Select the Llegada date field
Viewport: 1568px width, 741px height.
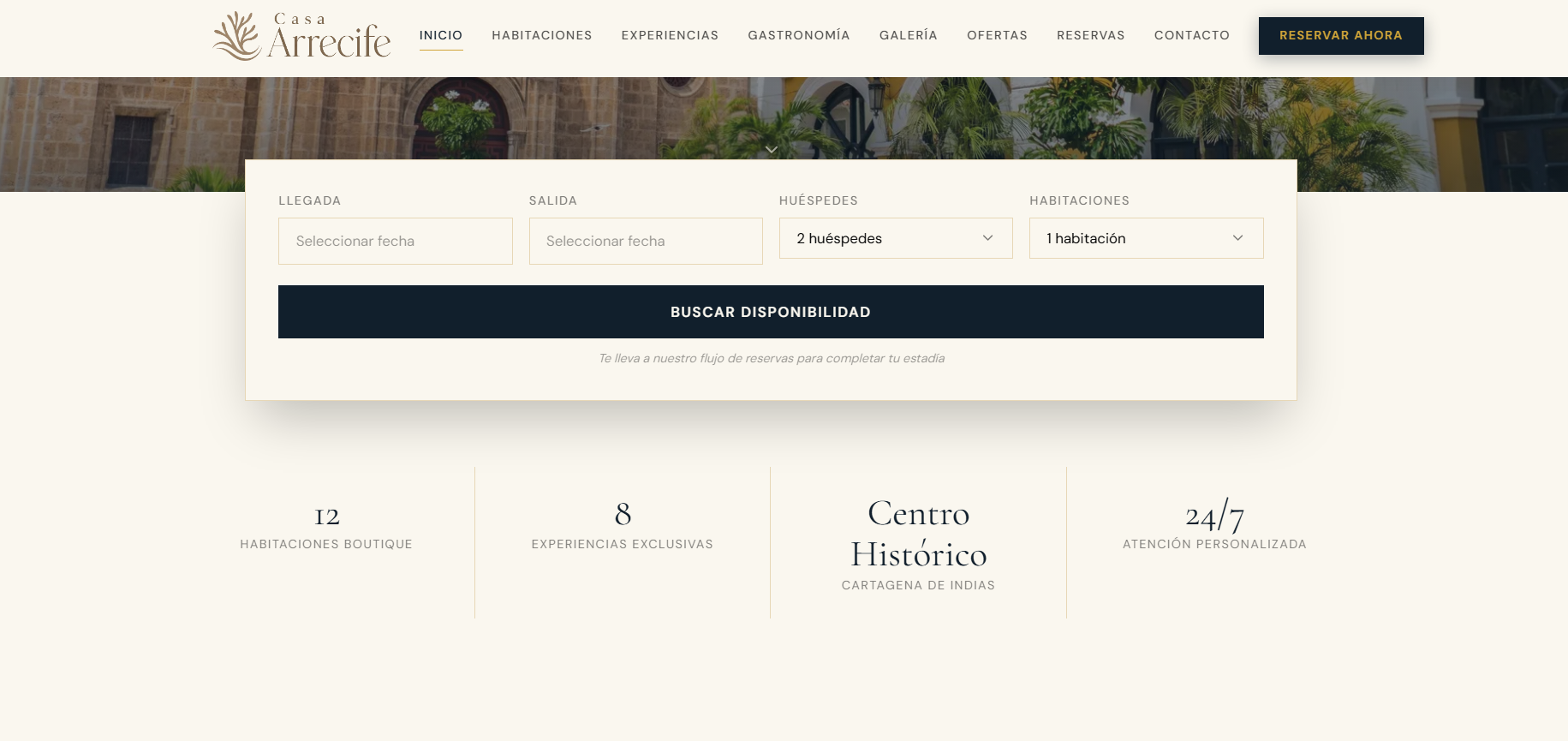396,241
